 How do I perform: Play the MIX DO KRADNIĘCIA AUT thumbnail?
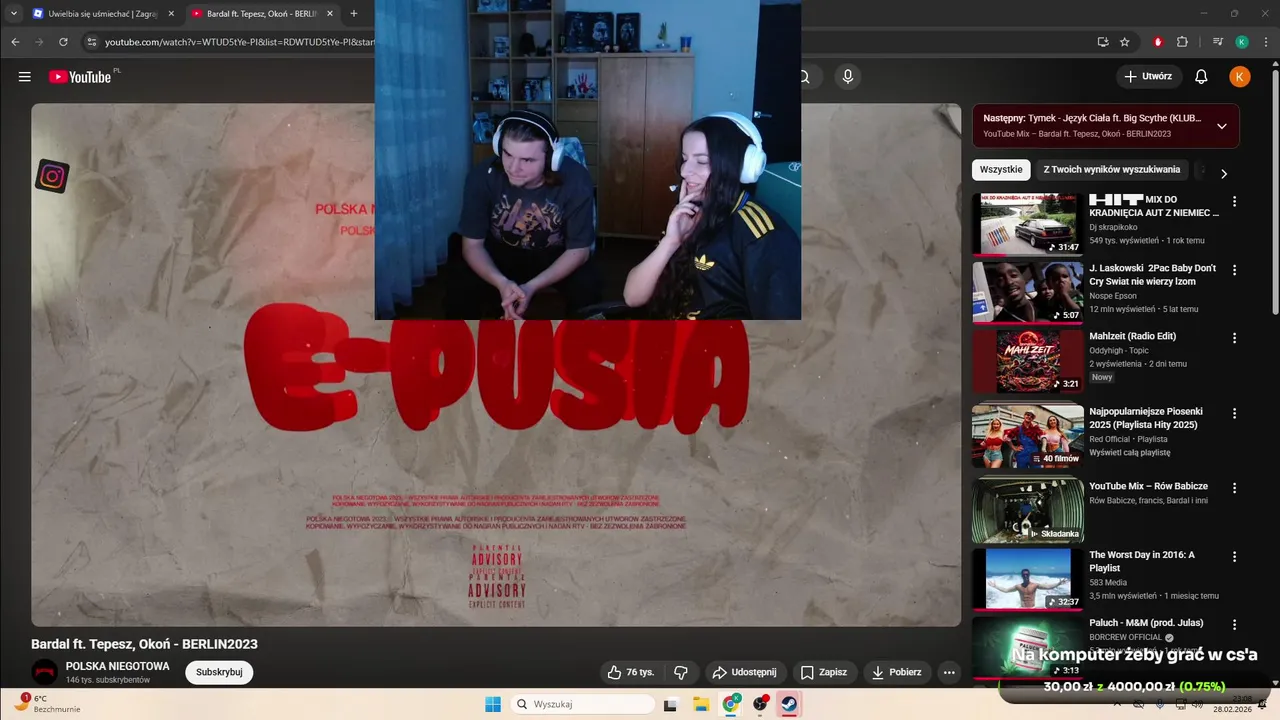1028,224
